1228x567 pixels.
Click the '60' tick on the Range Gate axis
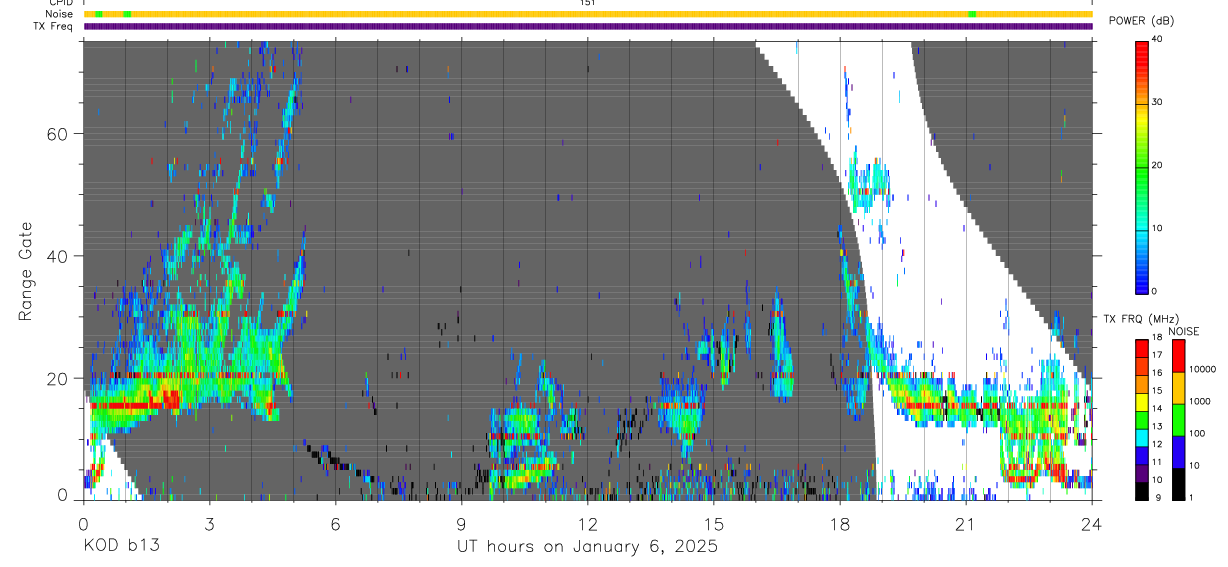click(59, 134)
